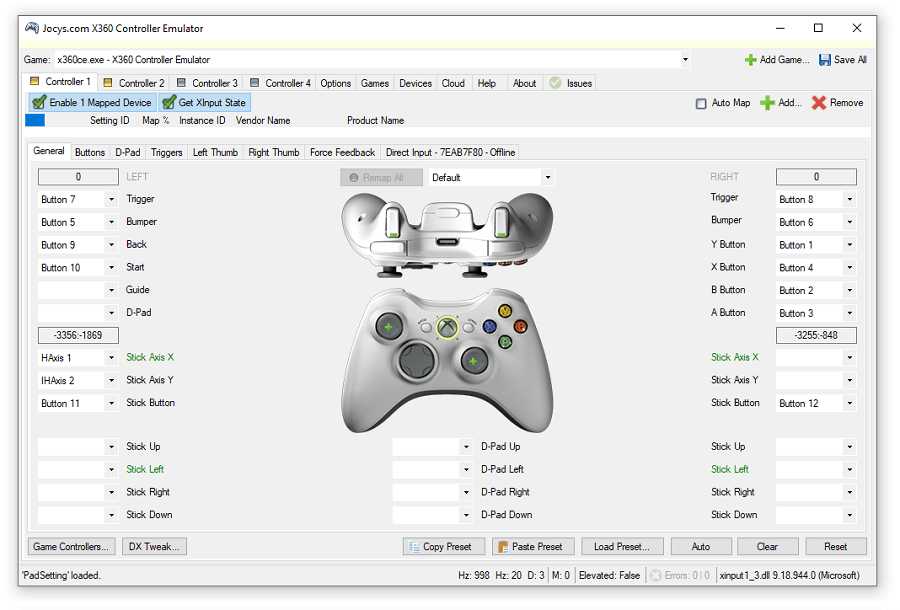
Task: Click 'PadSetting' loaded status text
Action: click(x=61, y=576)
